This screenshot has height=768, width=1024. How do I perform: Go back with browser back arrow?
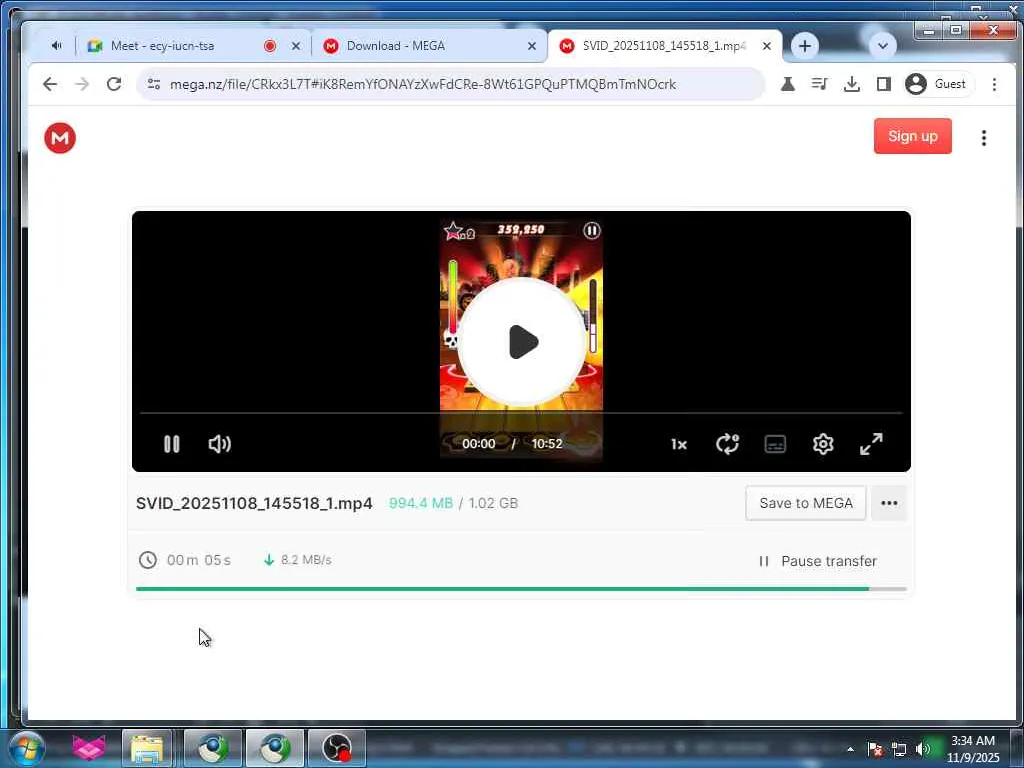50,84
